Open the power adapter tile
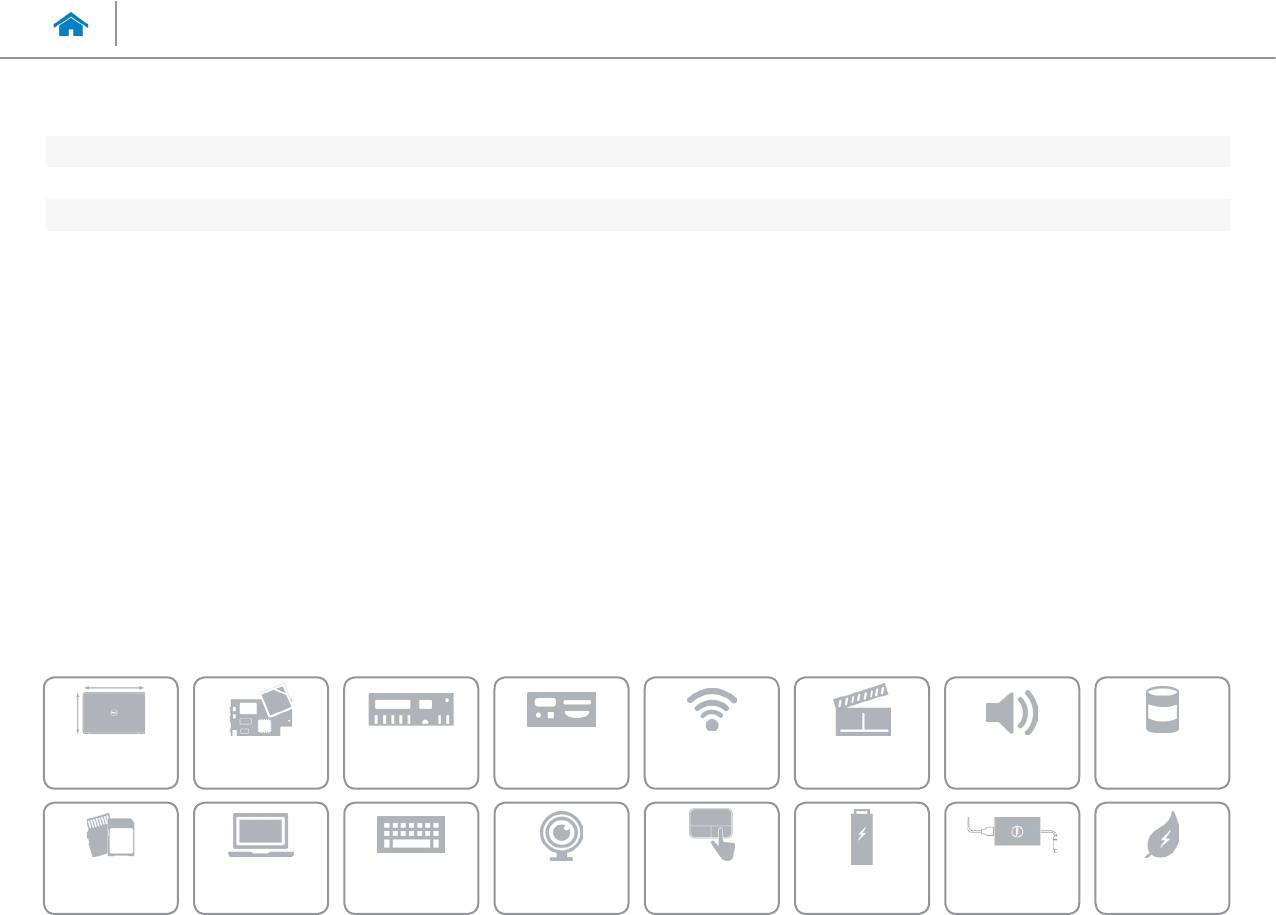The height and width of the screenshot is (915, 1276). click(x=1012, y=858)
